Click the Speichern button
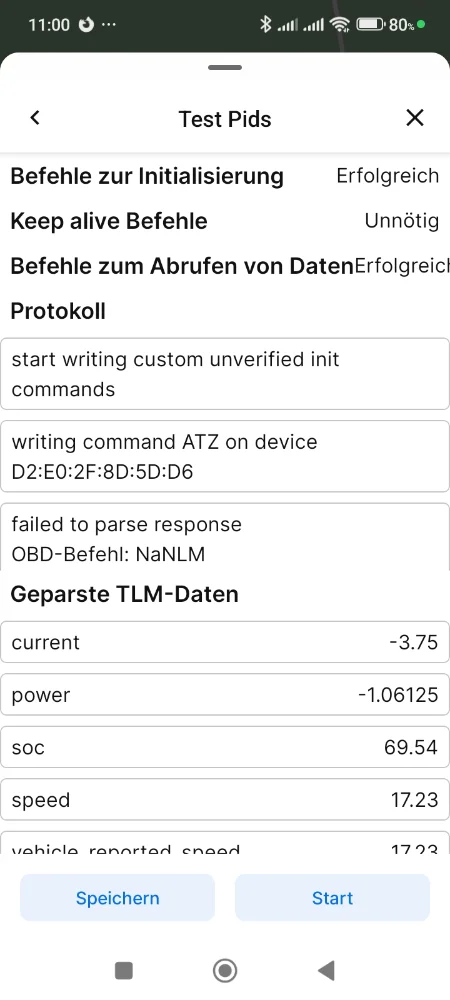The image size is (450, 1000). point(117,898)
